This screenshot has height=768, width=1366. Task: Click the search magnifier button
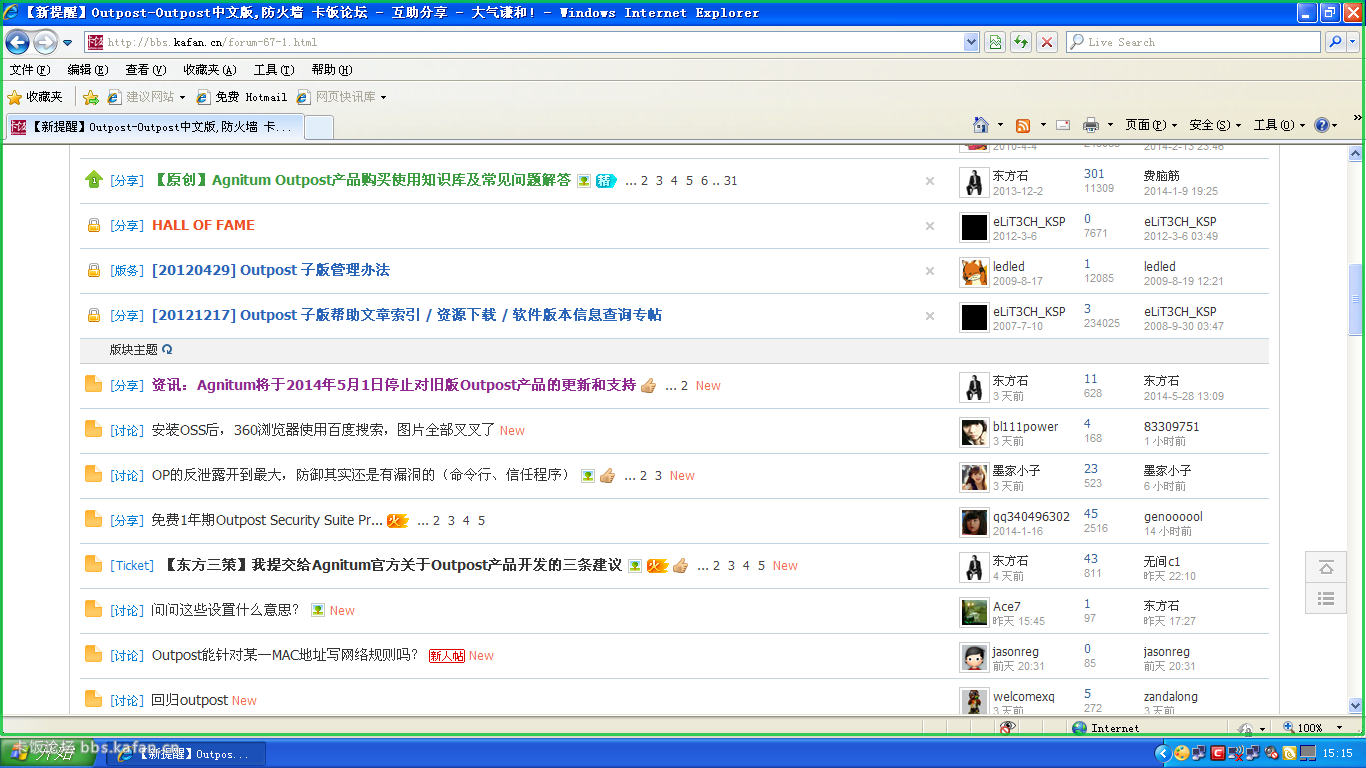[x=1335, y=42]
